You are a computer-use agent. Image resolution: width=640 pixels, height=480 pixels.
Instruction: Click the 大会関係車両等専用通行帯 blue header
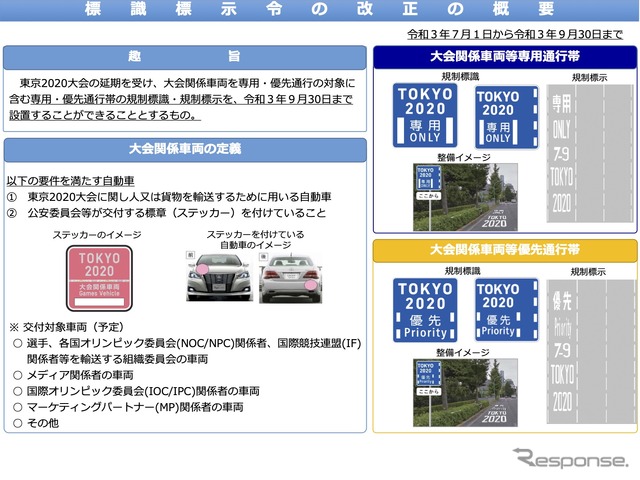tap(505, 57)
